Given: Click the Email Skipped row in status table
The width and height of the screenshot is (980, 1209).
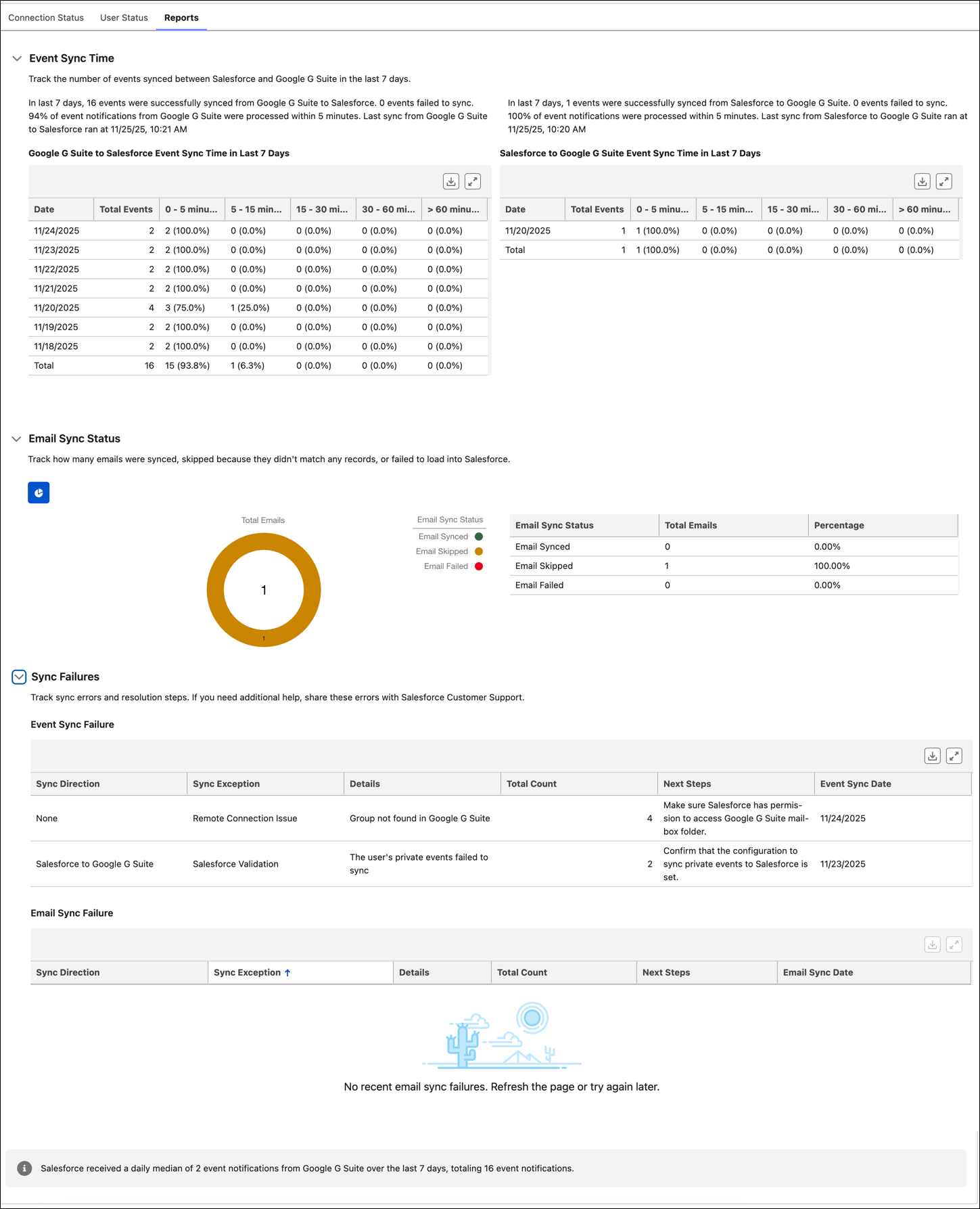Looking at the screenshot, I should 734,566.
